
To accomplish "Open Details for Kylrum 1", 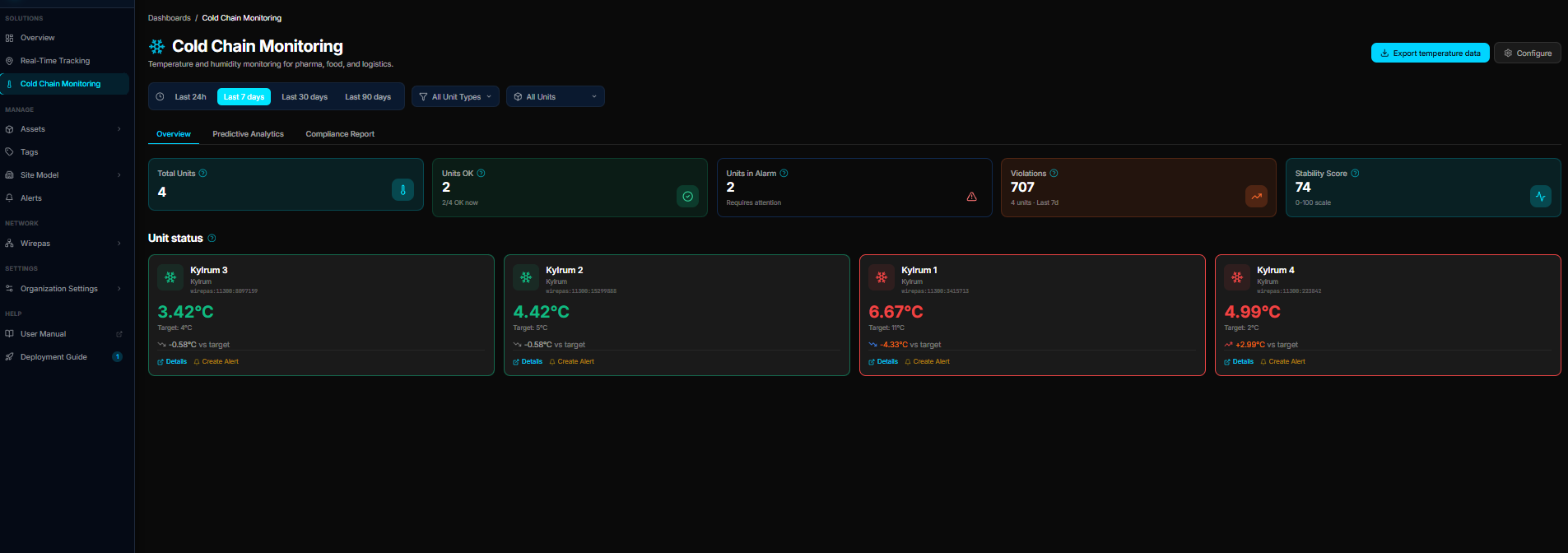I will coord(883,361).
